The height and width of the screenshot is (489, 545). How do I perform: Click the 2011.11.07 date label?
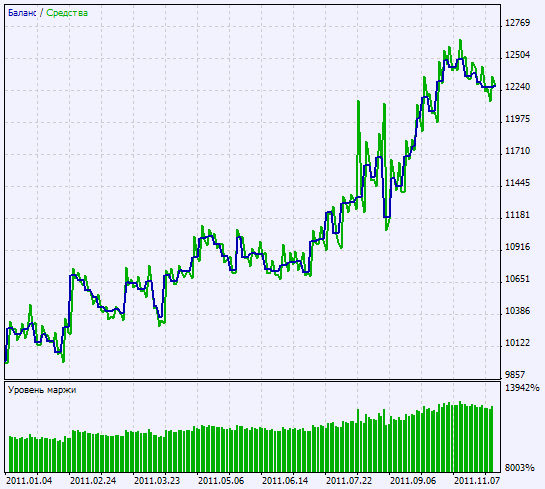[x=477, y=481]
